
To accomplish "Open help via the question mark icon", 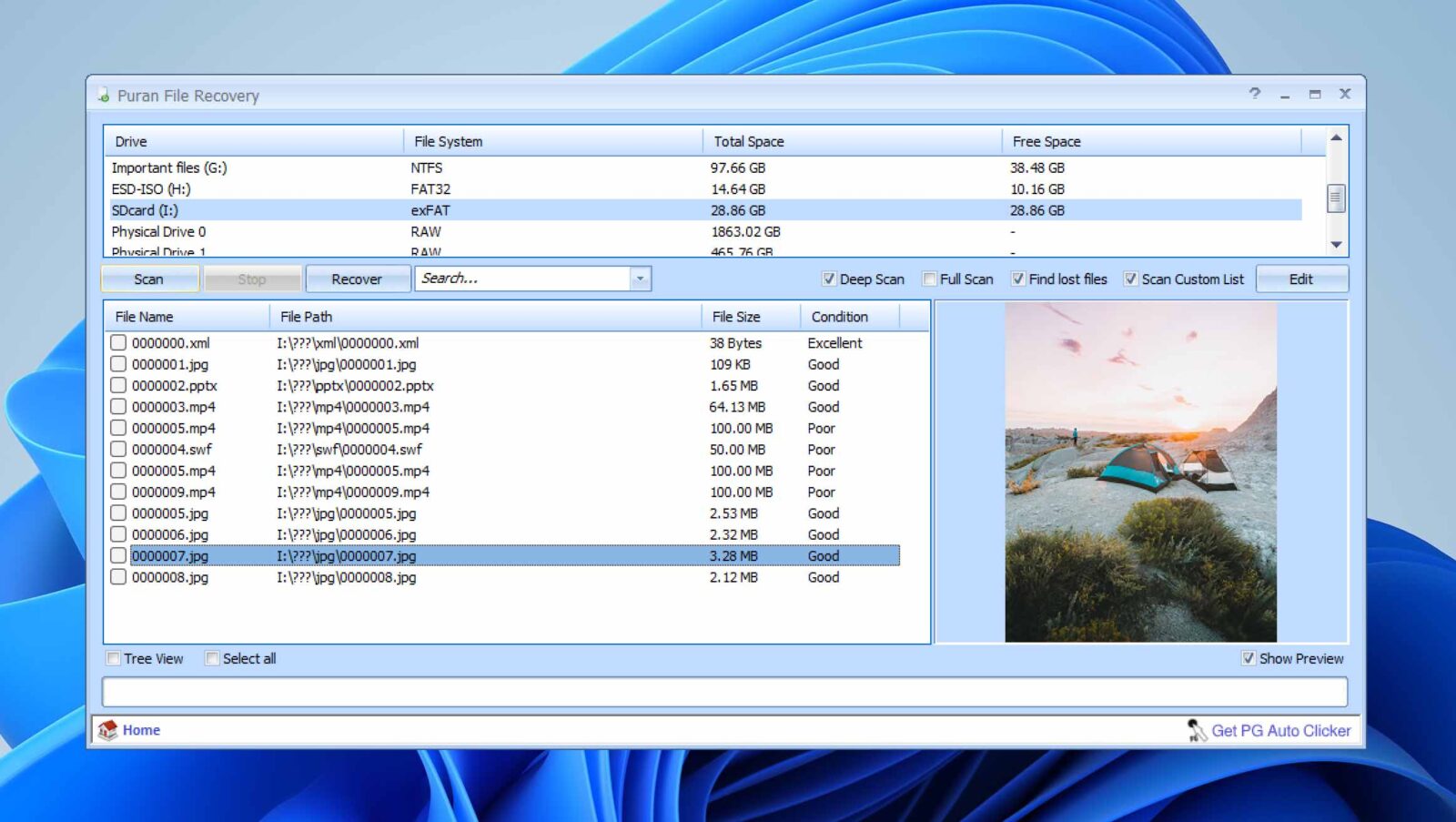I will point(1255,94).
